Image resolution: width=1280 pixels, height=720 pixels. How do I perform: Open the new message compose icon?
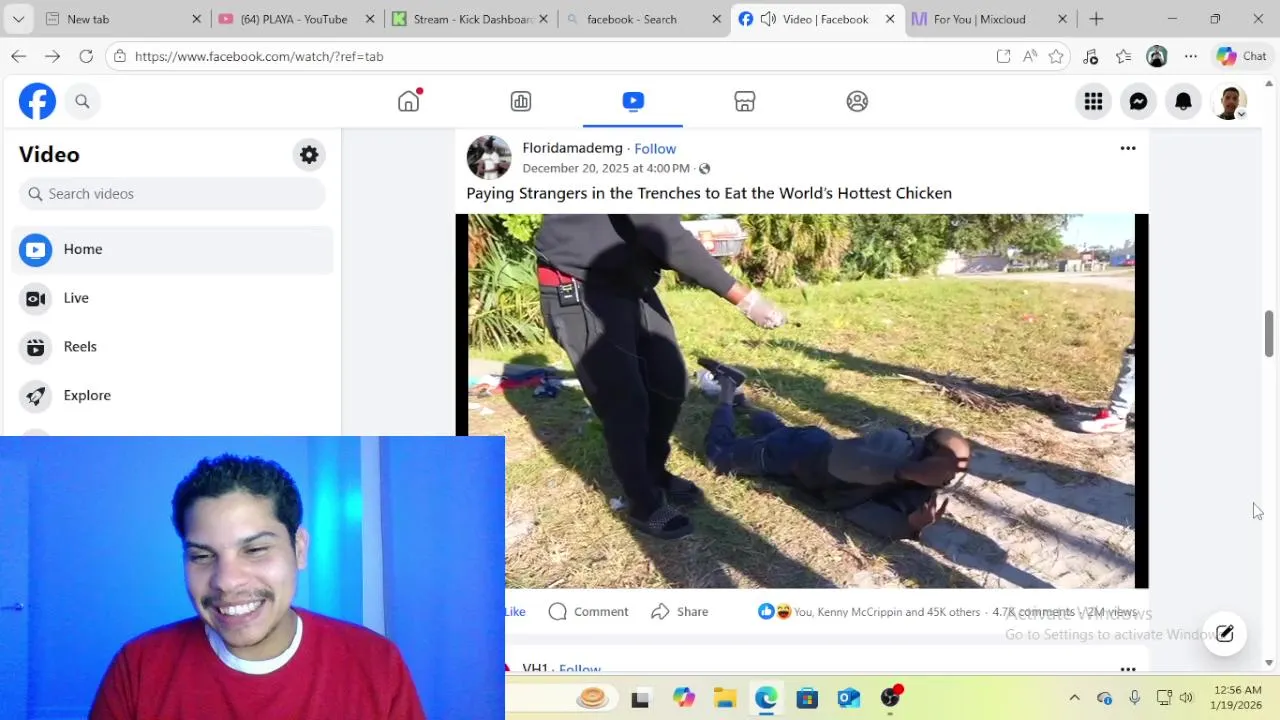pos(1224,633)
